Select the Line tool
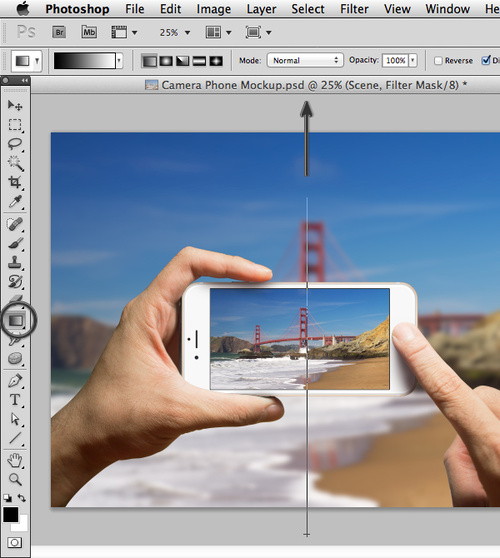This screenshot has height=558, width=500. 15,438
